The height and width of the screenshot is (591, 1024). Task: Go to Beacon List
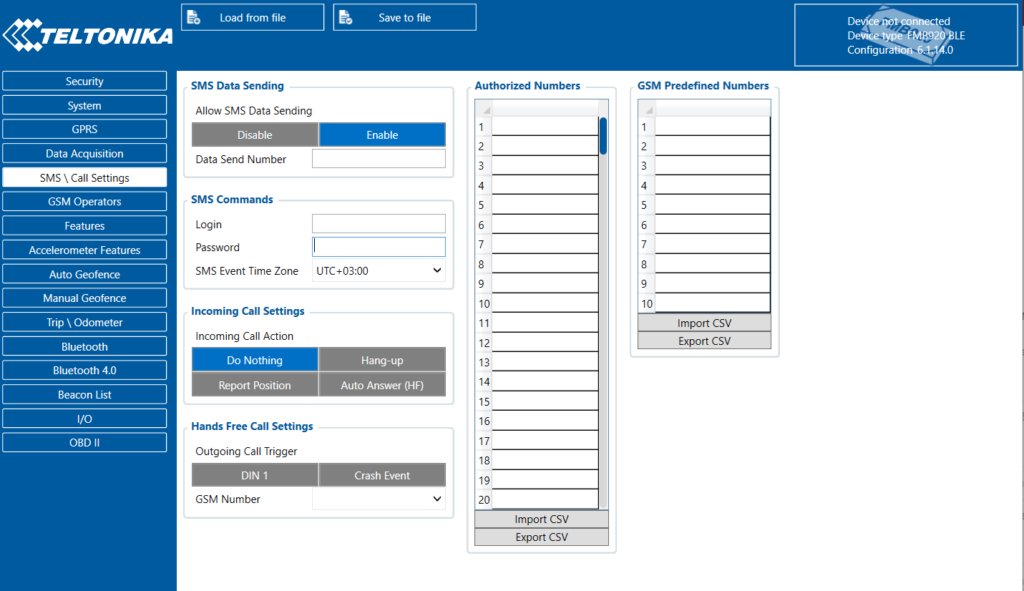[x=84, y=394]
